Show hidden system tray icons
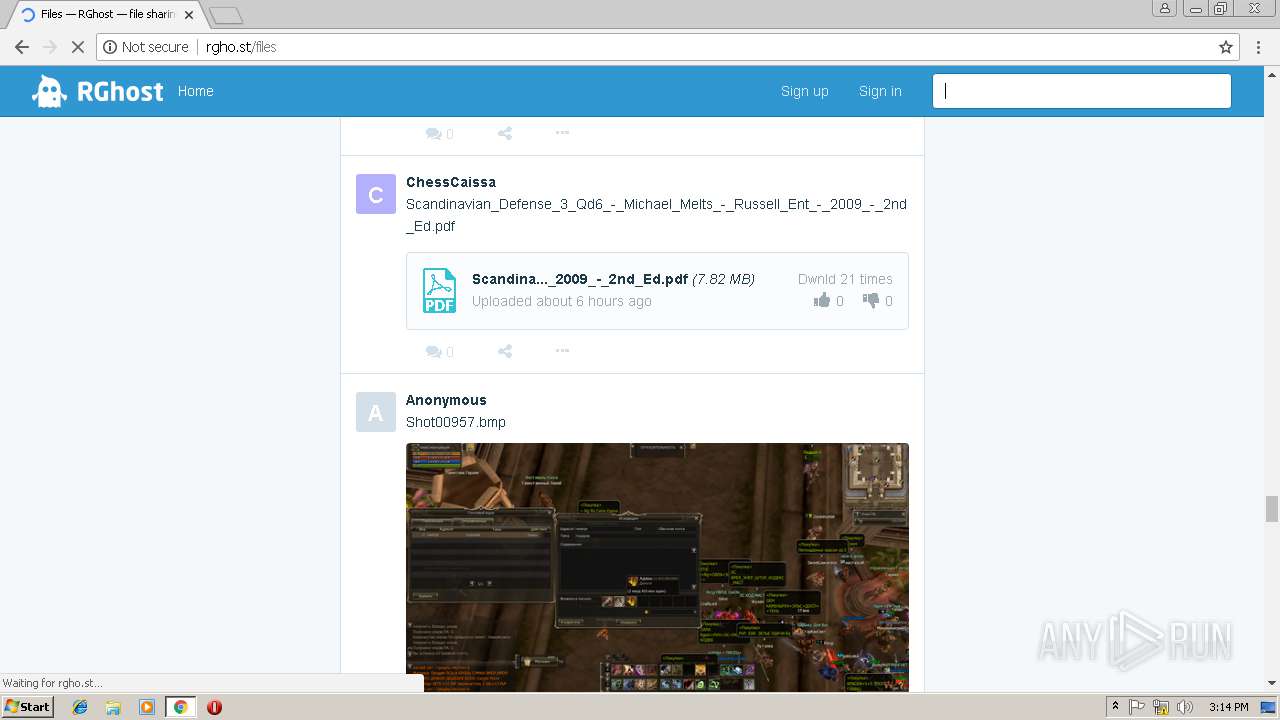 [1116, 707]
